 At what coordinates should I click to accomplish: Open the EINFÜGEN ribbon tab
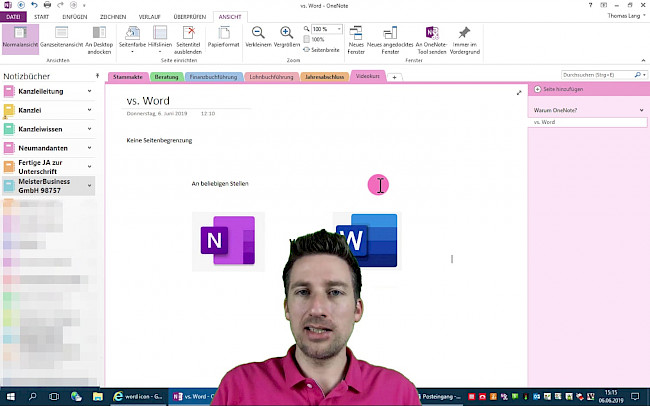[x=75, y=17]
